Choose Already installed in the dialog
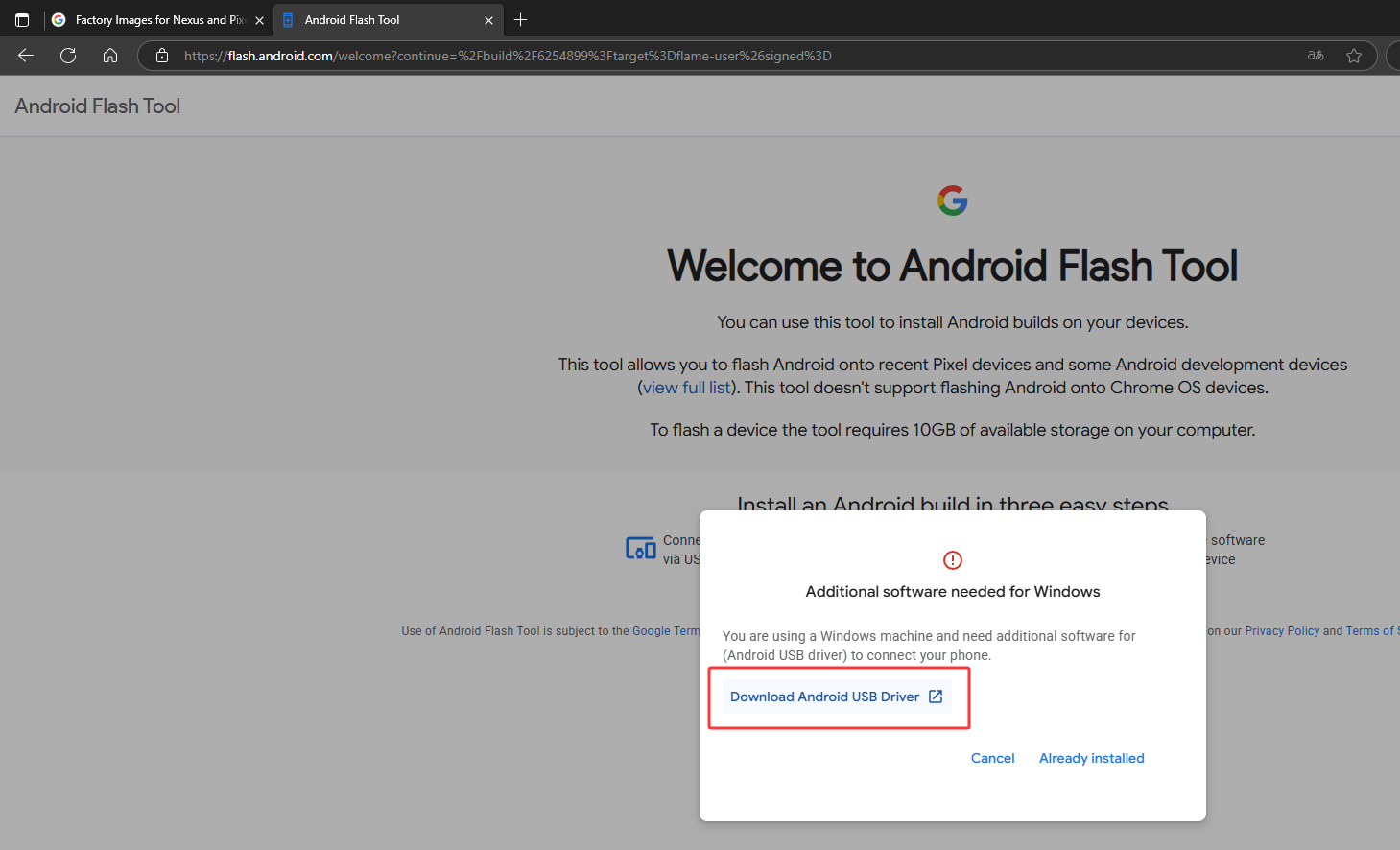Viewport: 1400px width, 850px height. click(x=1092, y=758)
